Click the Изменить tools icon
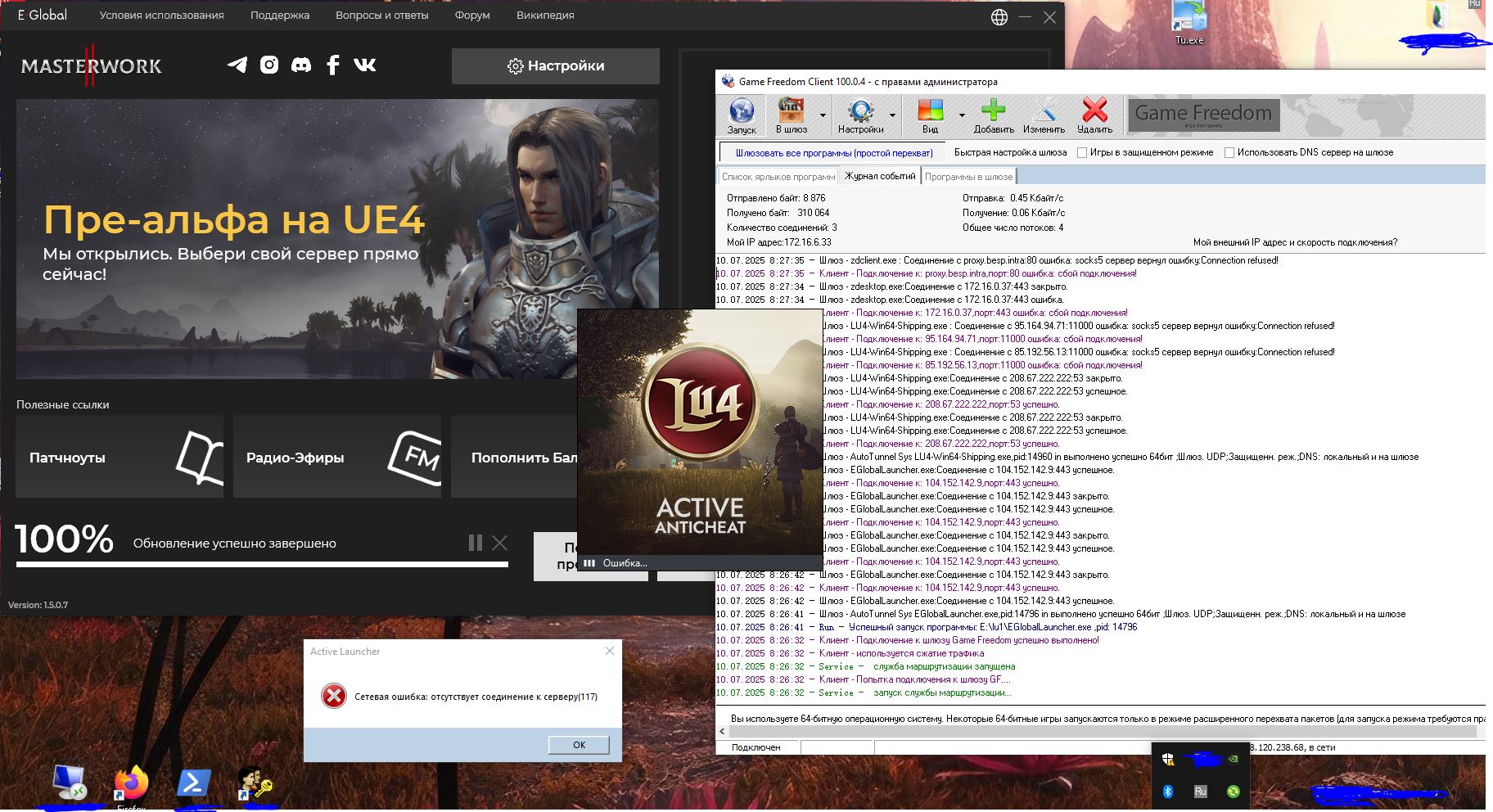This screenshot has width=1493, height=812. pos(1044,111)
